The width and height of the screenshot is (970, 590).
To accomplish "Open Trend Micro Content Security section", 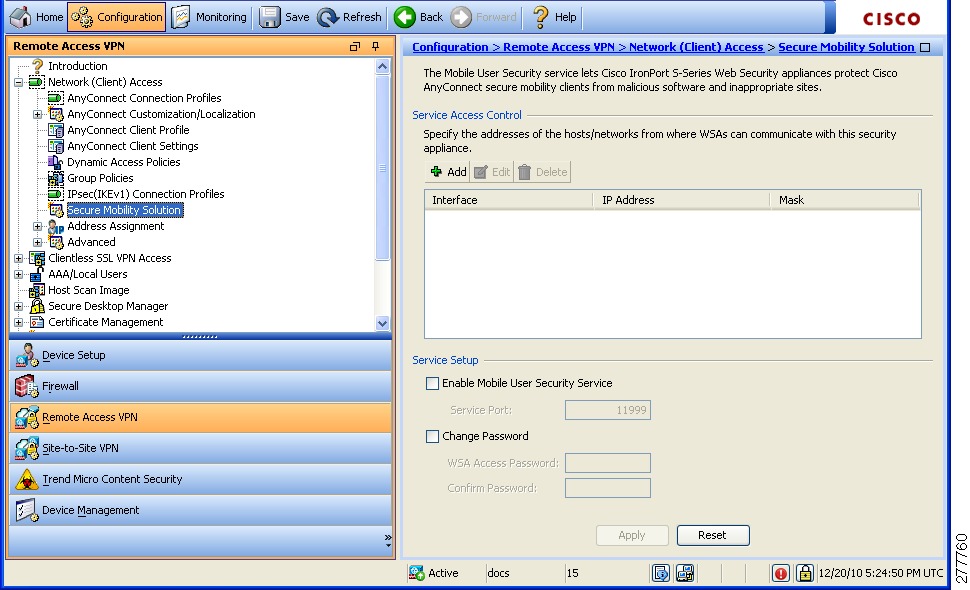I will coord(200,479).
